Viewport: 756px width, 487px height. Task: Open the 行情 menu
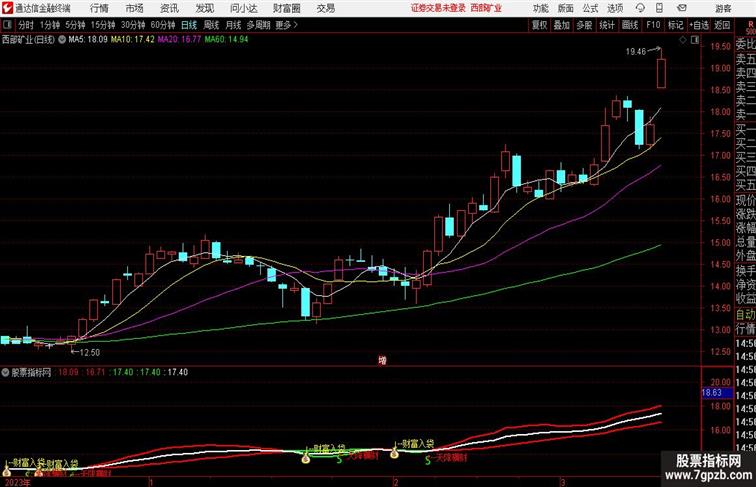tap(99, 8)
